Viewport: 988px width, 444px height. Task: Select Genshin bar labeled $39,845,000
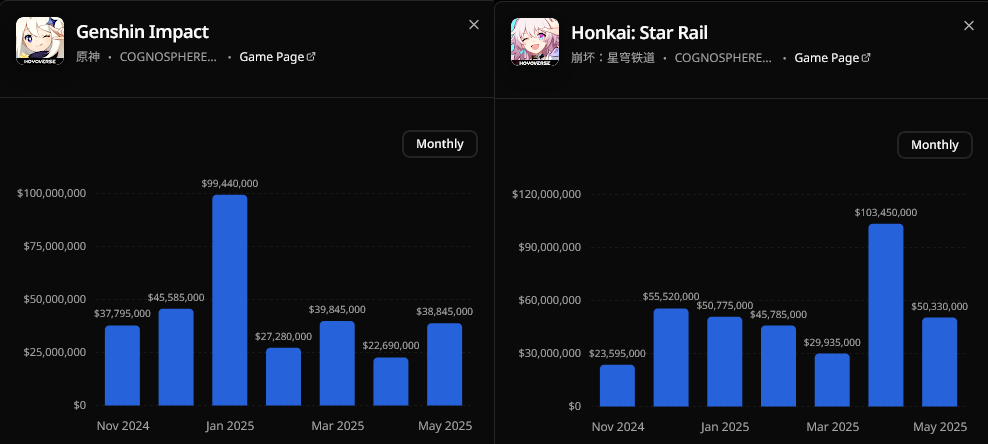tap(337, 363)
